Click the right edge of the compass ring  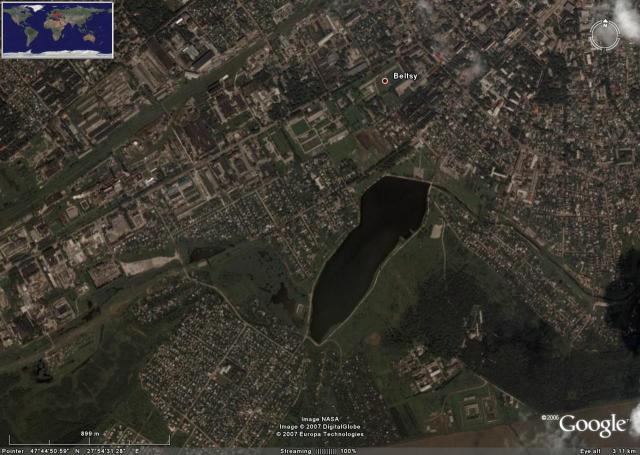620,35
